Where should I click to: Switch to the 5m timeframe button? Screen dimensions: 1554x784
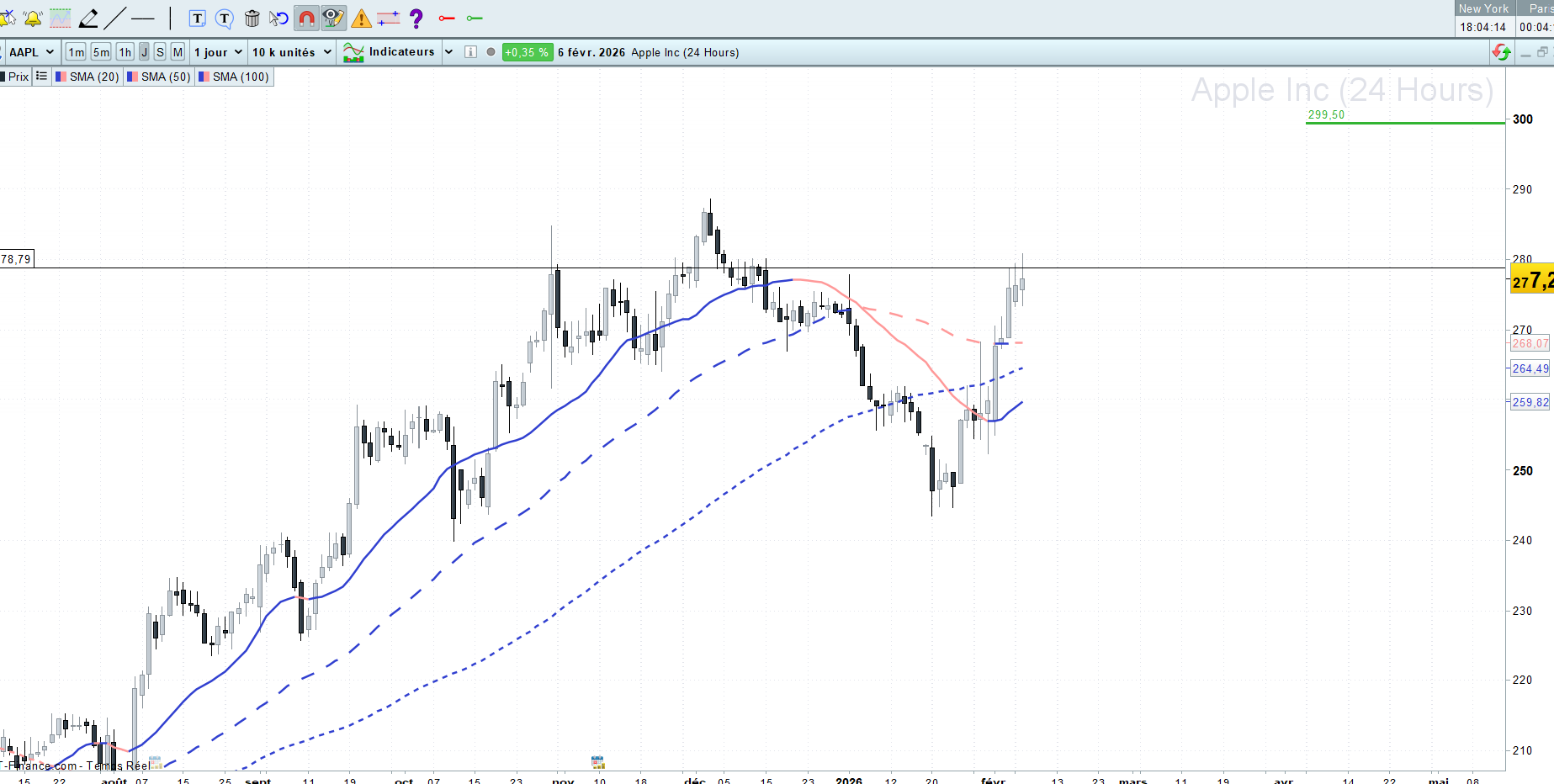coord(101,52)
